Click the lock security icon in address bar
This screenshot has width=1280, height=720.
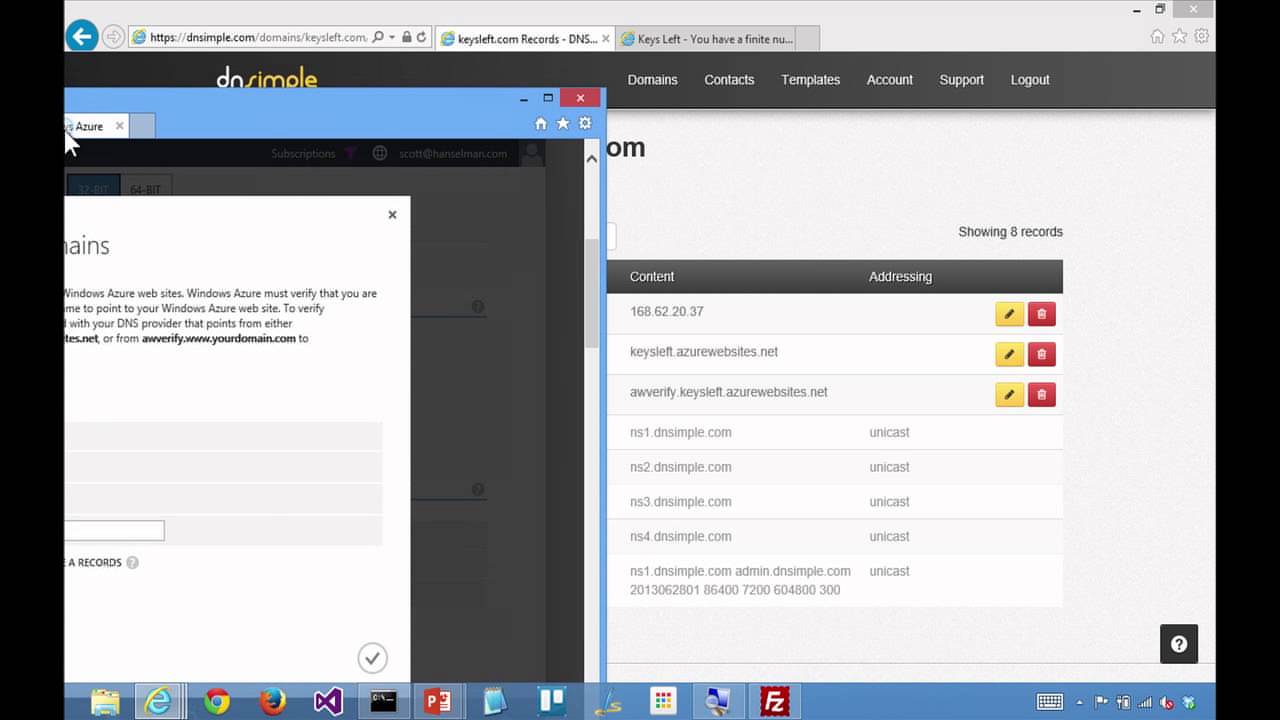(406, 37)
